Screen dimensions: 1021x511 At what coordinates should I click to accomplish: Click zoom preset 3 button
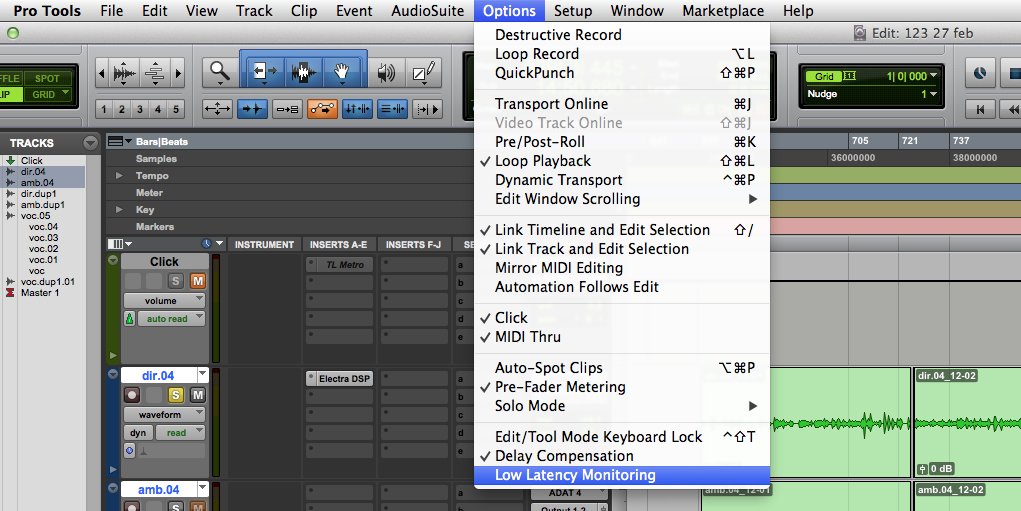[x=139, y=109]
